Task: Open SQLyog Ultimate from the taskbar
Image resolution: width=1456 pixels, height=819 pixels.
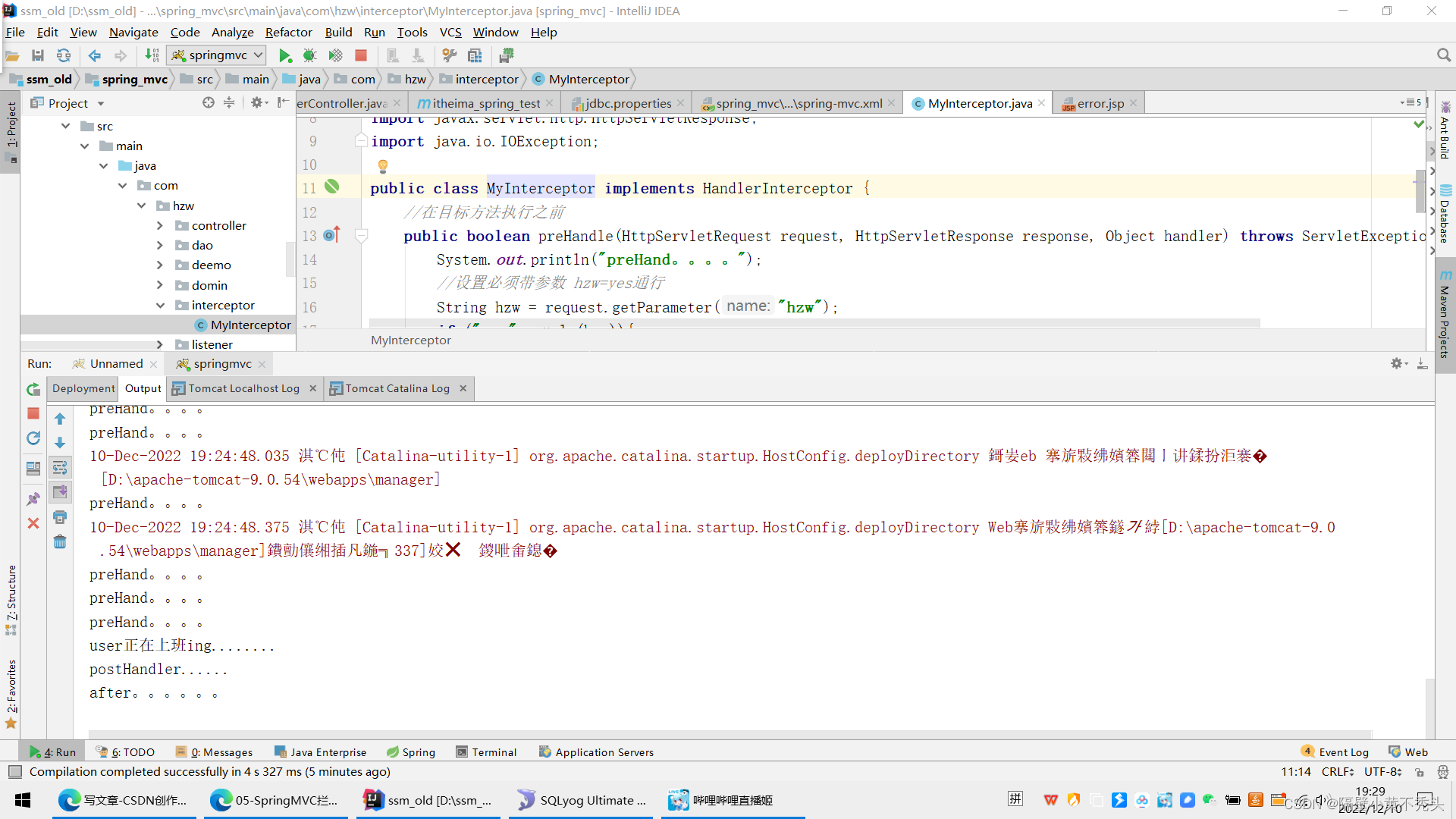Action: 580,799
